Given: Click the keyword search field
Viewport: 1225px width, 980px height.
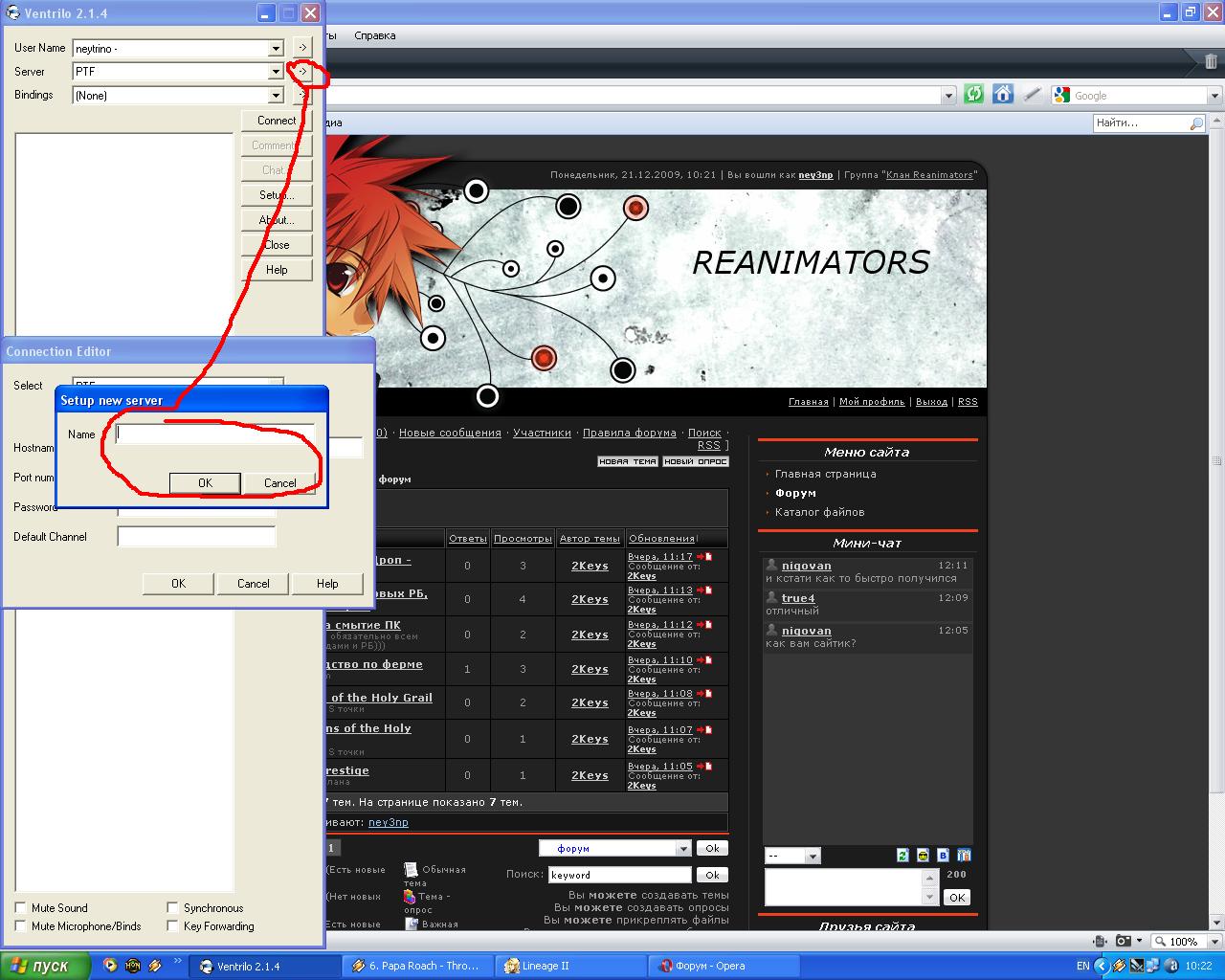Looking at the screenshot, I should (x=619, y=875).
